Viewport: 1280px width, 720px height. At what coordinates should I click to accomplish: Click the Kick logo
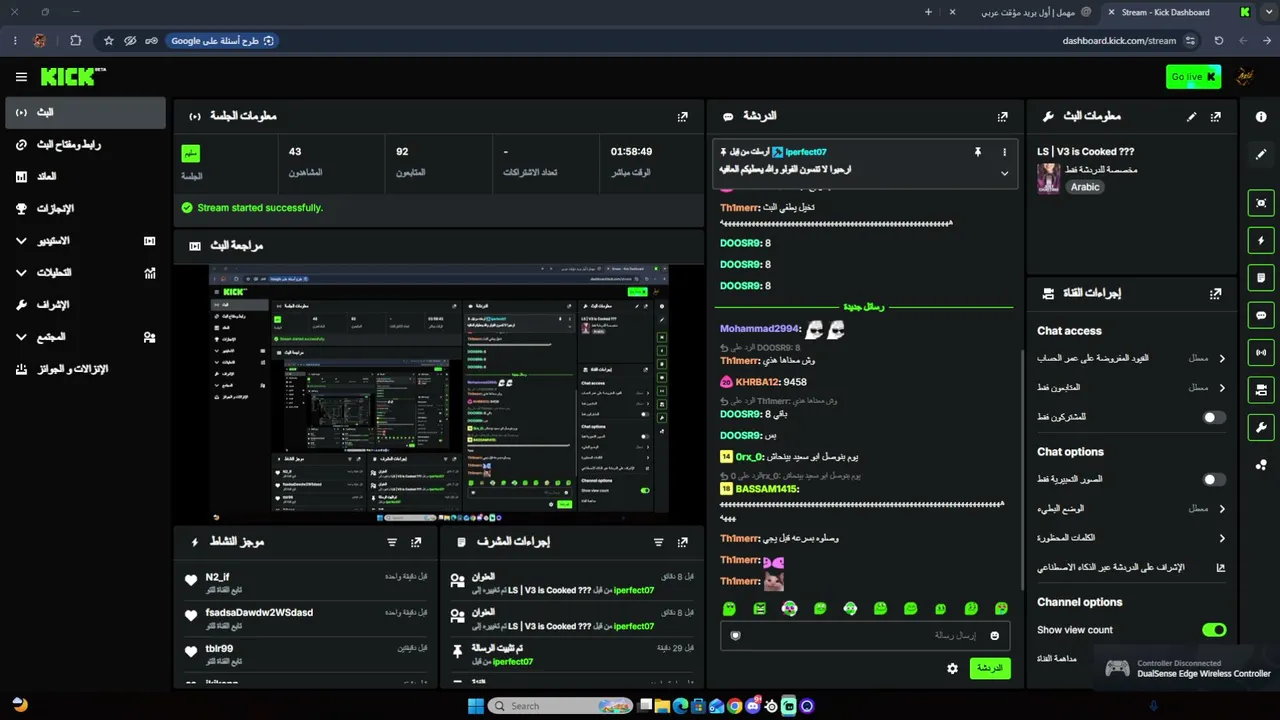(x=73, y=77)
